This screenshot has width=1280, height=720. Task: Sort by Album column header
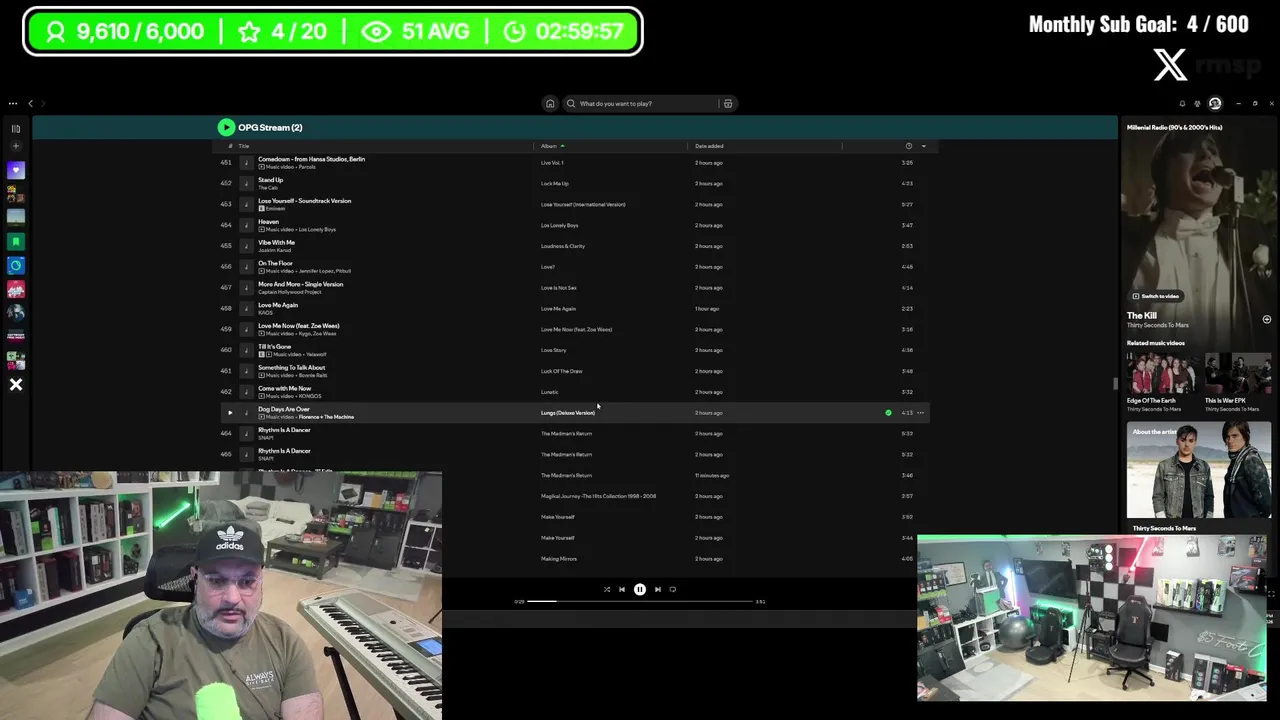click(549, 146)
